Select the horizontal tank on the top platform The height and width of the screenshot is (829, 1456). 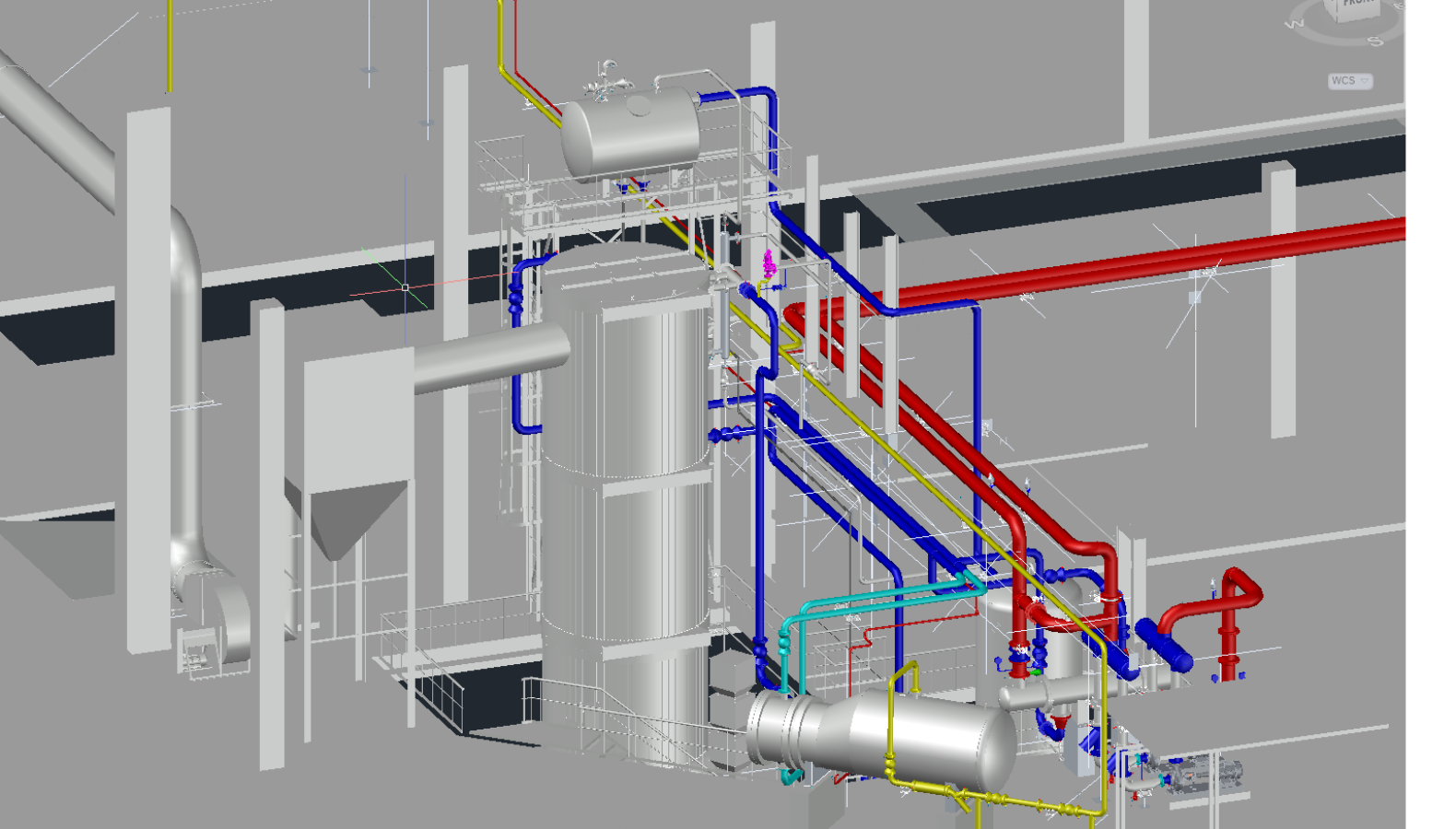(x=629, y=134)
